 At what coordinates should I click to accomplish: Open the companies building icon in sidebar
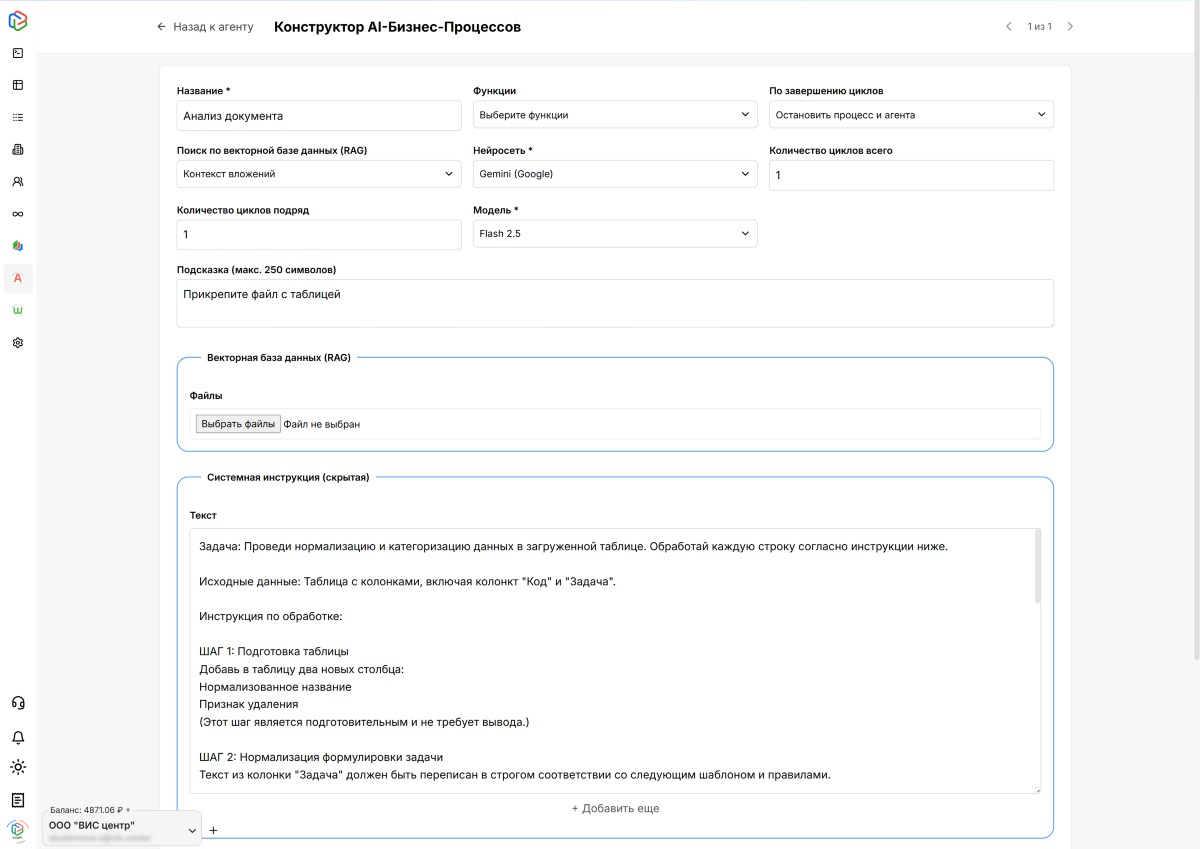pos(18,150)
